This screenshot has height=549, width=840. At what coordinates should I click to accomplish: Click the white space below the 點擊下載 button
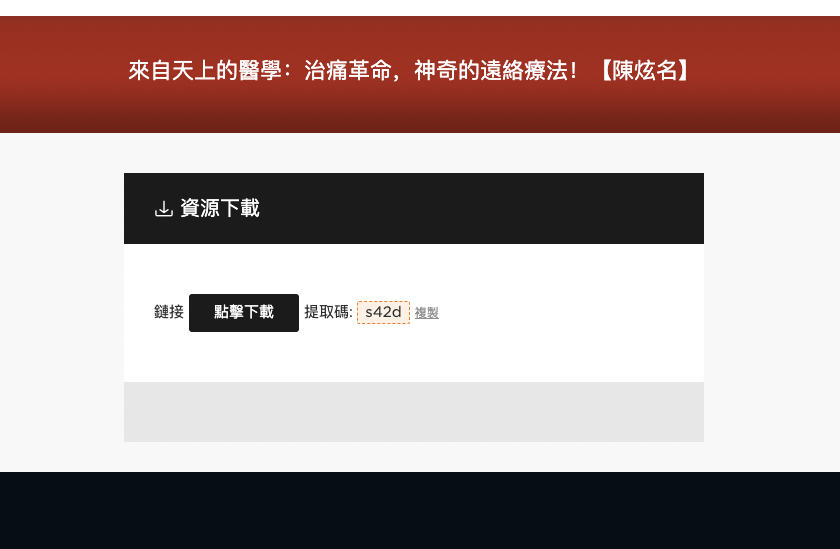pyautogui.click(x=244, y=357)
